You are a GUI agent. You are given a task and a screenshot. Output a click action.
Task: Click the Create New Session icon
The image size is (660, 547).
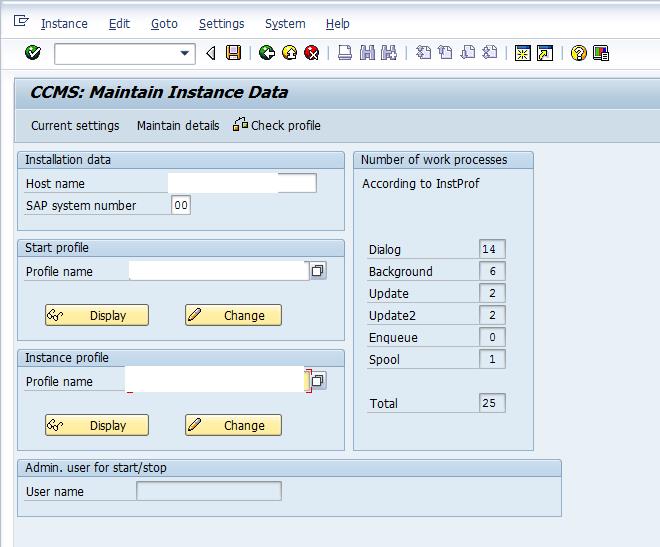tap(522, 53)
